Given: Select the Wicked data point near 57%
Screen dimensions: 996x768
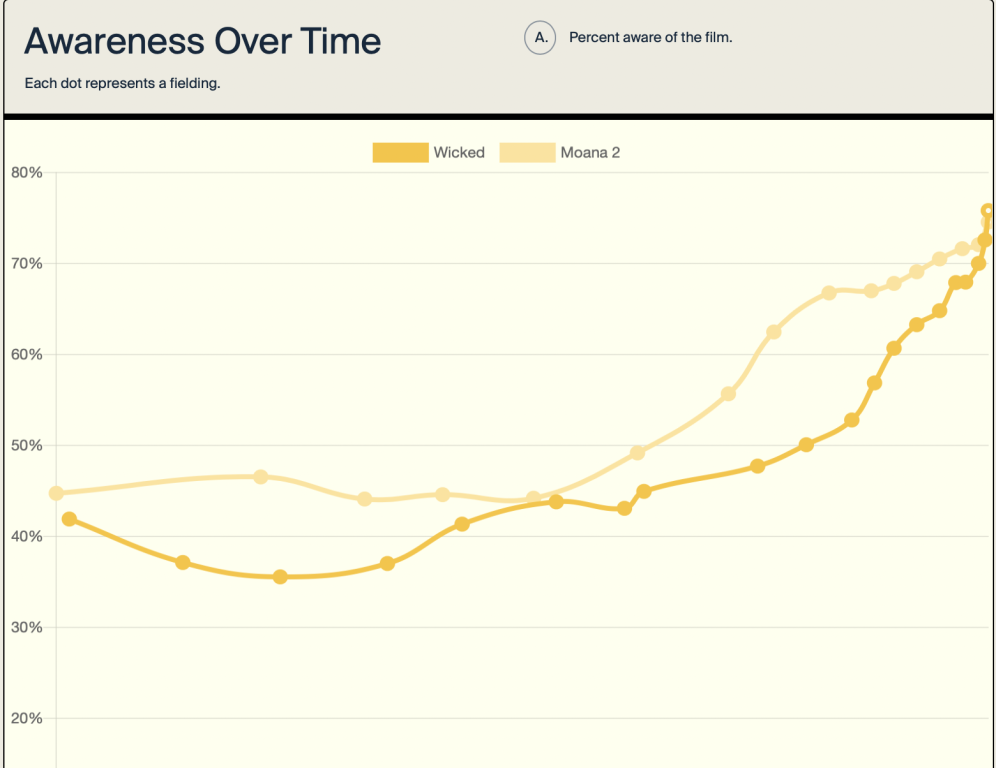Looking at the screenshot, I should tap(874, 383).
